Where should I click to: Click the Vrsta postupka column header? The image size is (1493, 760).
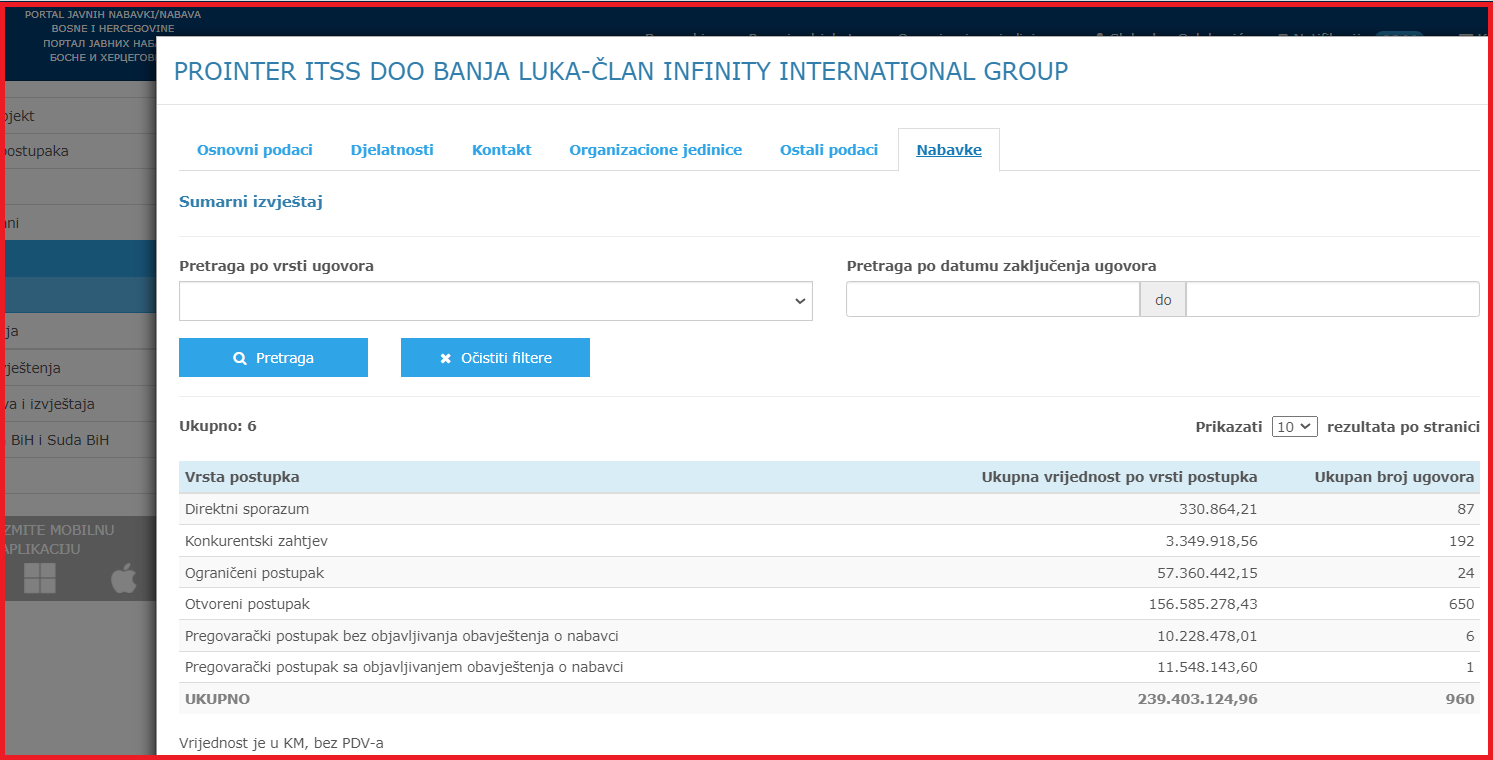242,477
